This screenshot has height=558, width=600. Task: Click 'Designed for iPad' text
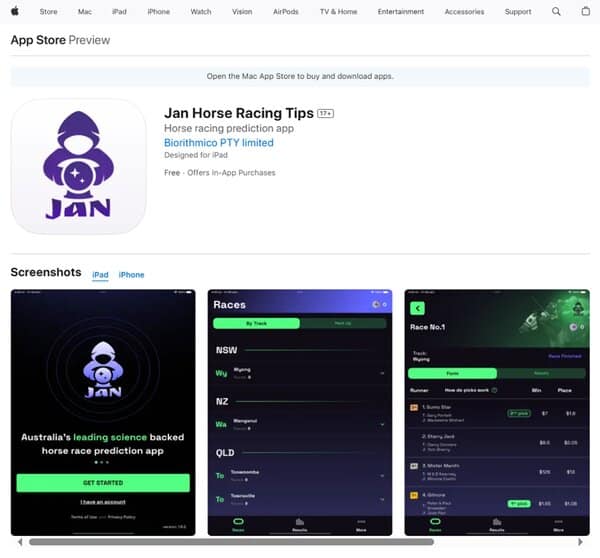coord(196,155)
